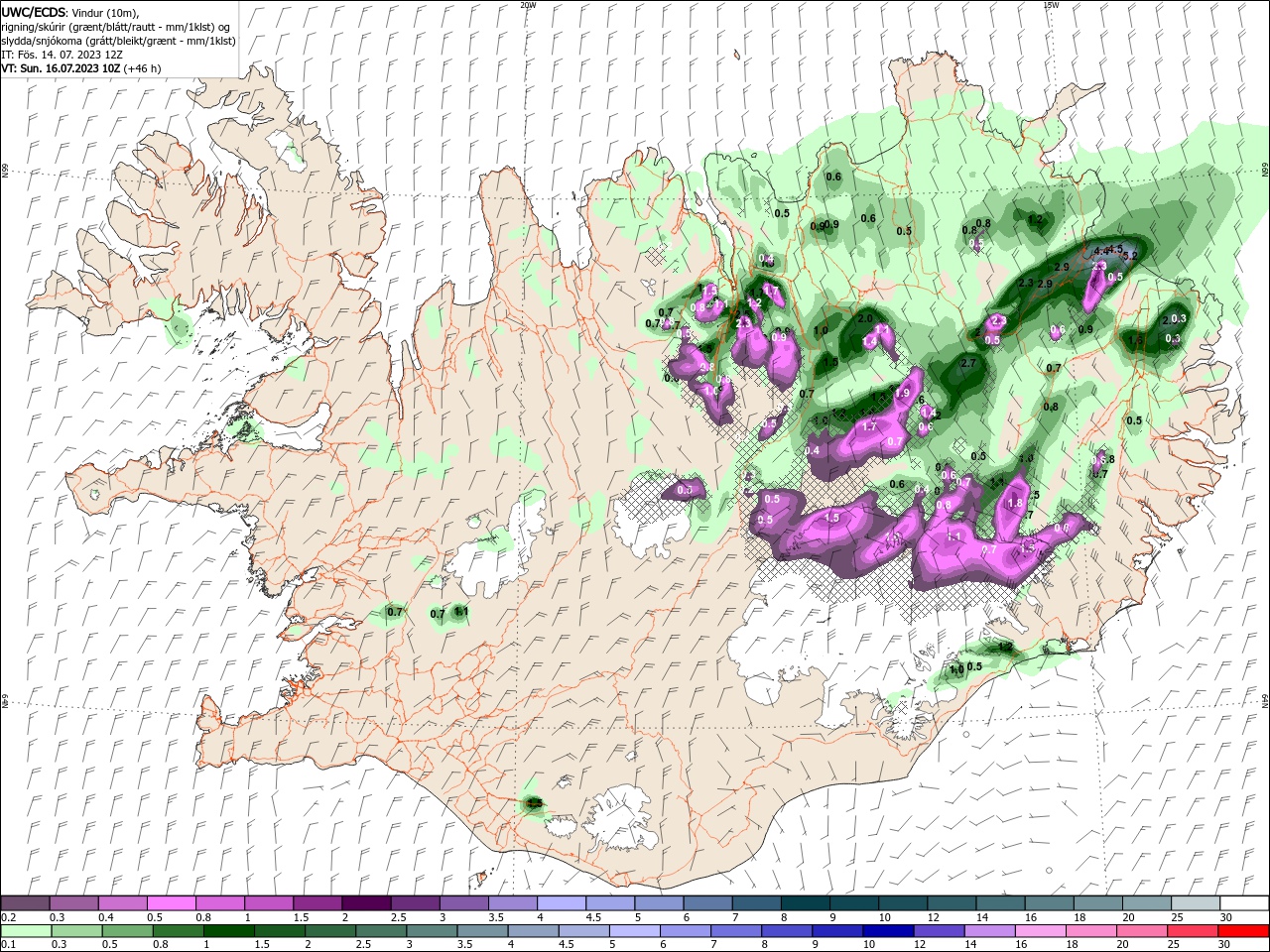Select lower legend swatch between 25 and 30
The image size is (1270, 952).
pos(1193,930)
